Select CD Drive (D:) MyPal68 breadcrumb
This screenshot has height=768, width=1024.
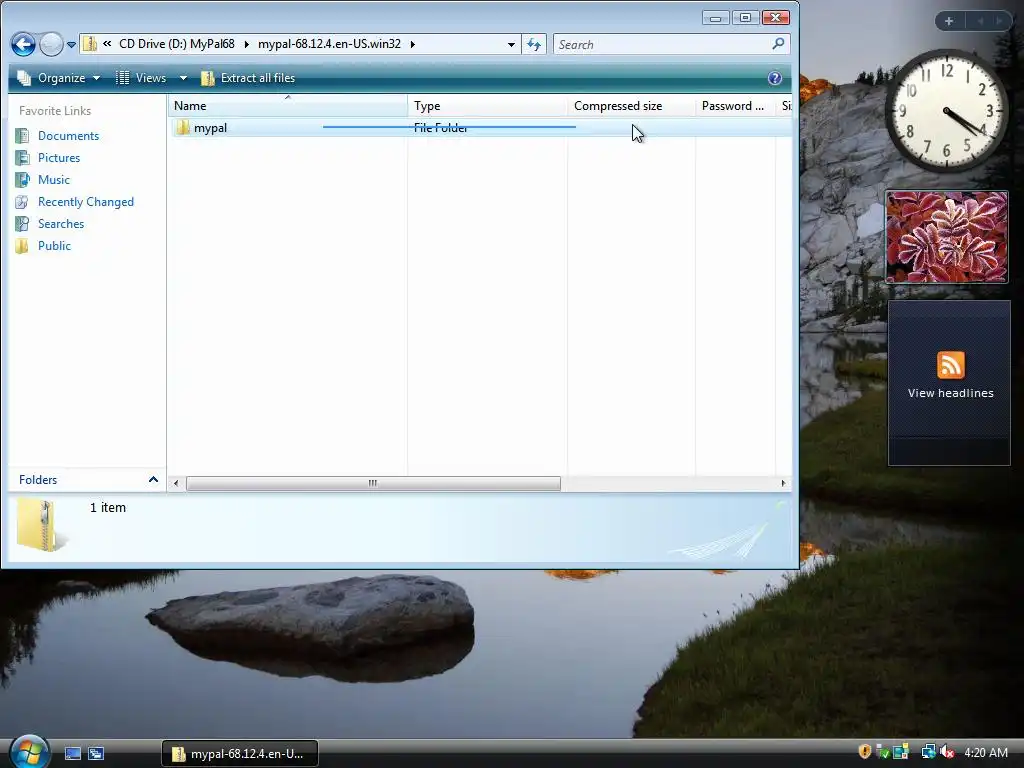click(176, 44)
